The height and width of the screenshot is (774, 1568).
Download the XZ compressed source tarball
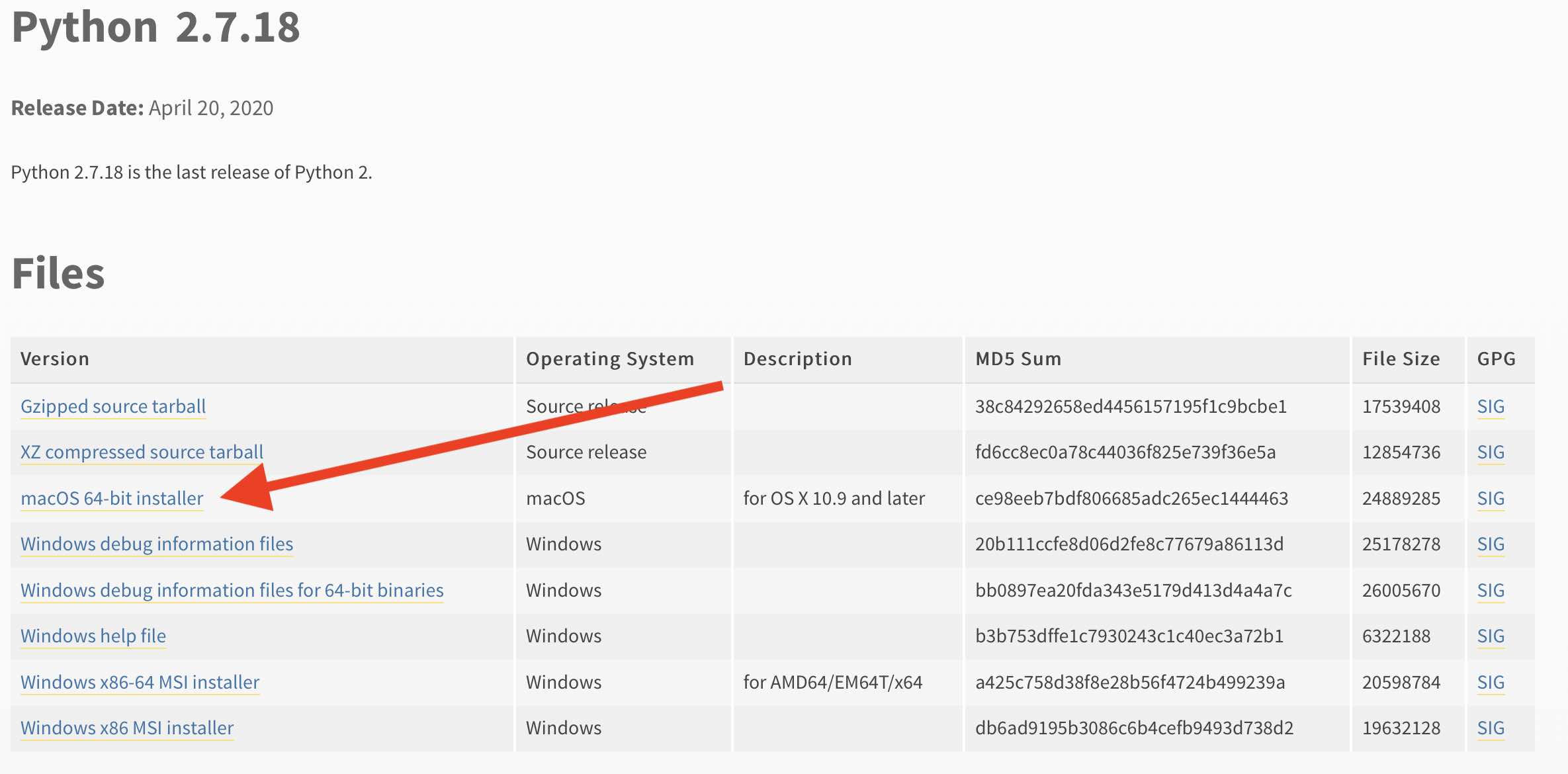click(x=140, y=452)
